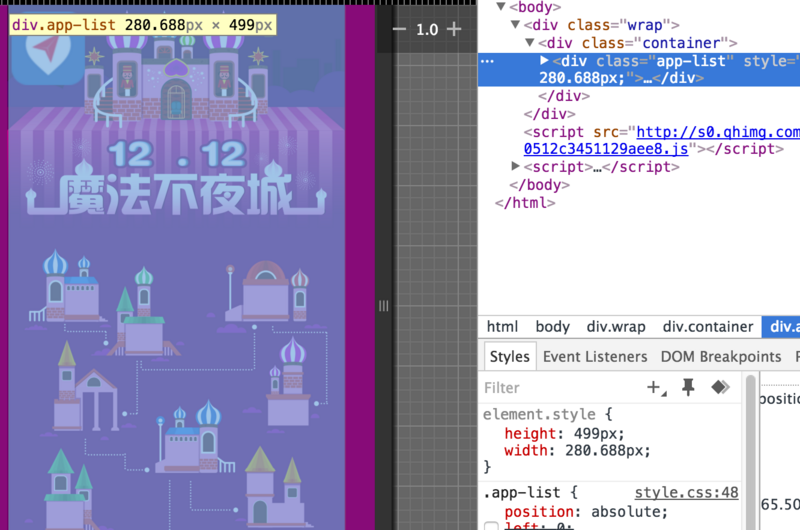Select the highlighted div.a breadcrumb
800x530 pixels.
click(x=781, y=326)
